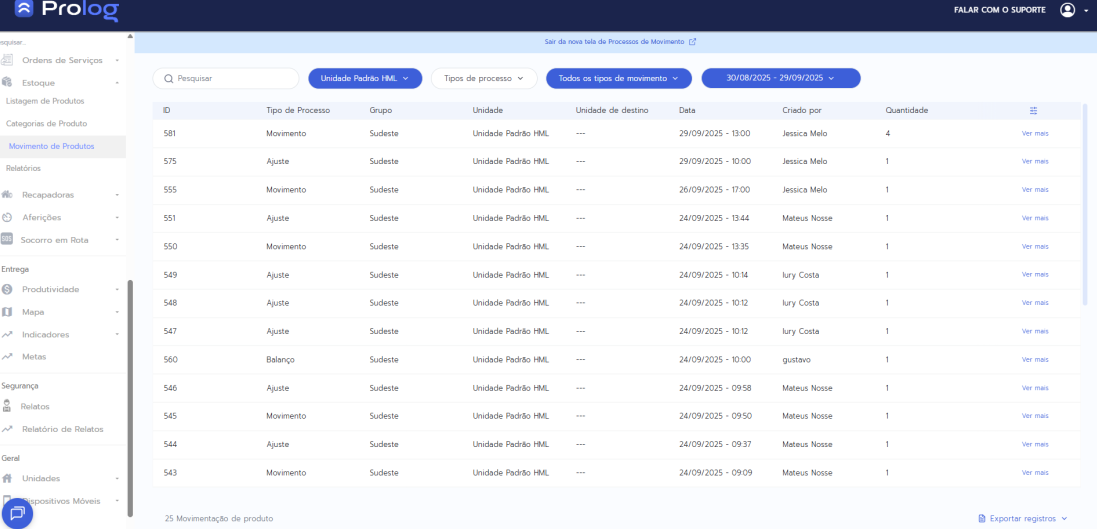Click Falar com o Suporte link
1097x529 pixels.
(x=999, y=10)
